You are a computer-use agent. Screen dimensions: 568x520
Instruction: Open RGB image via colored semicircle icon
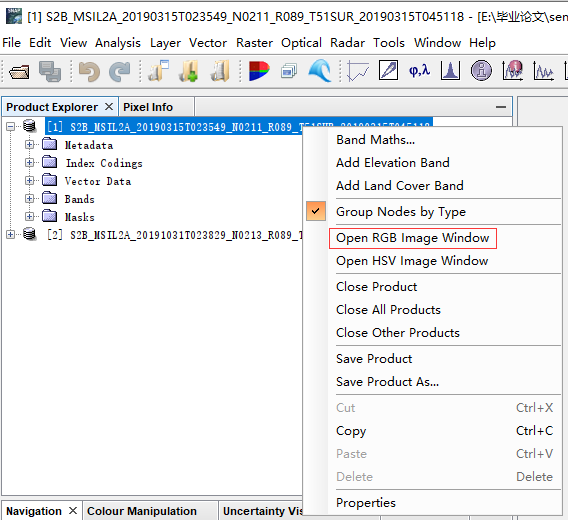click(259, 71)
